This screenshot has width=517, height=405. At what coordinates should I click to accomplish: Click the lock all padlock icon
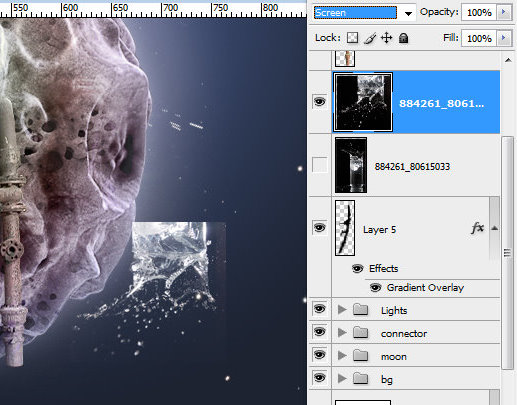coord(403,38)
